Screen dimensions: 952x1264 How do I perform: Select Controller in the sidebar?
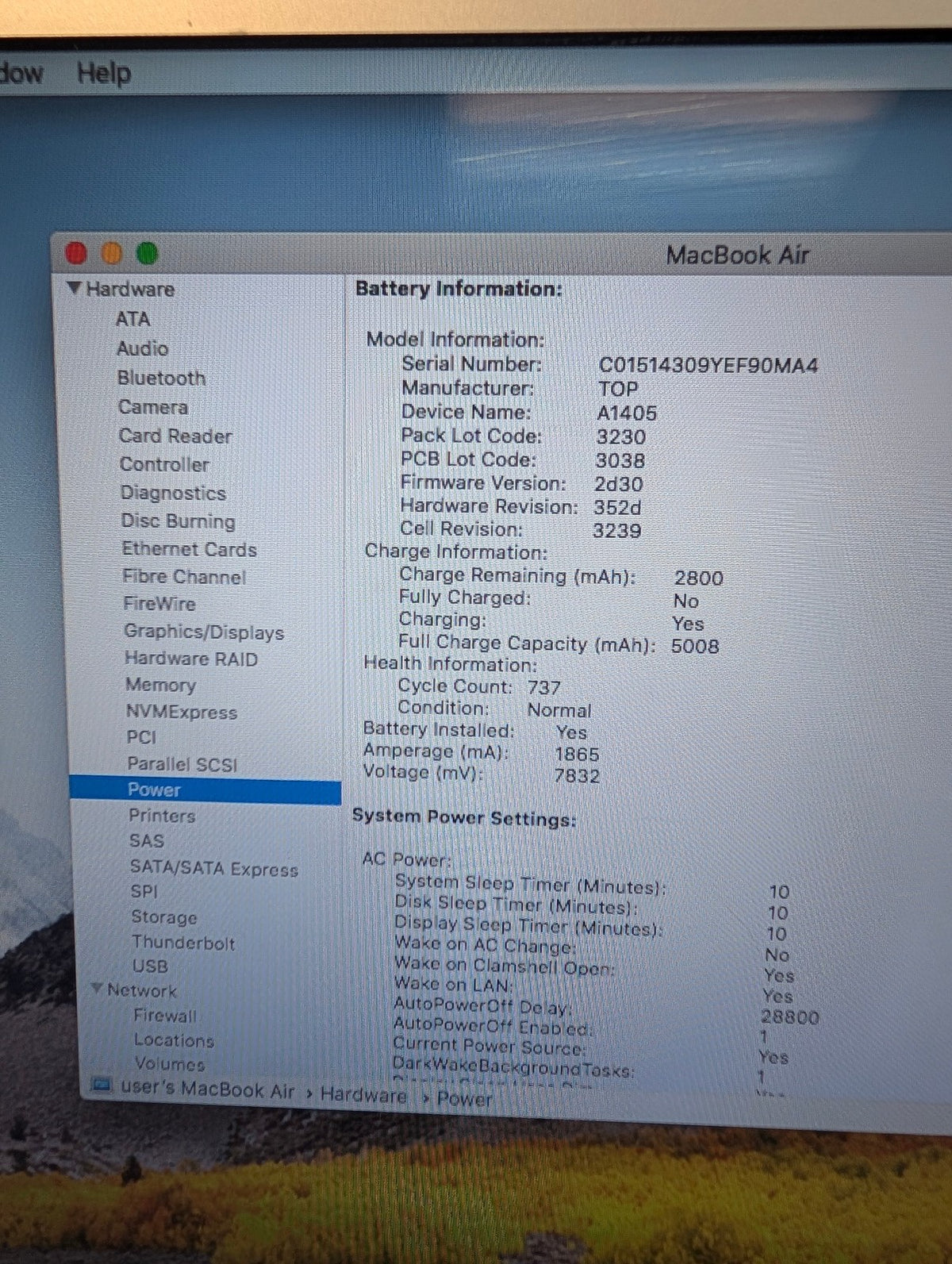pos(165,464)
